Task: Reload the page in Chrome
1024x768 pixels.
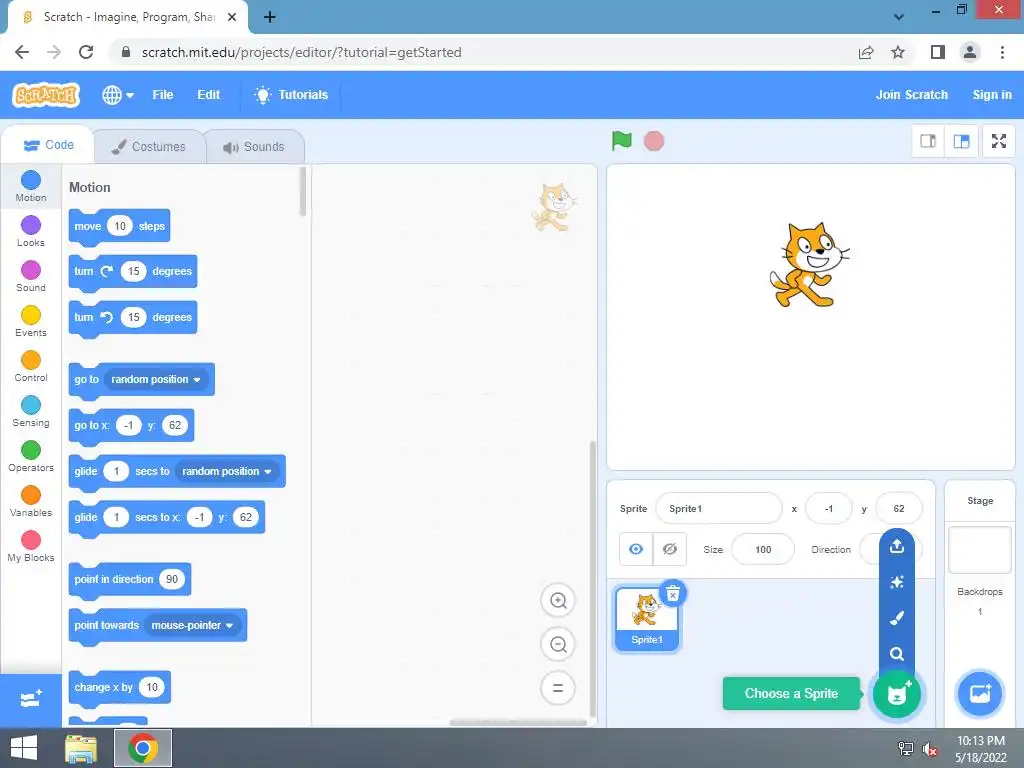Action: pos(86,52)
